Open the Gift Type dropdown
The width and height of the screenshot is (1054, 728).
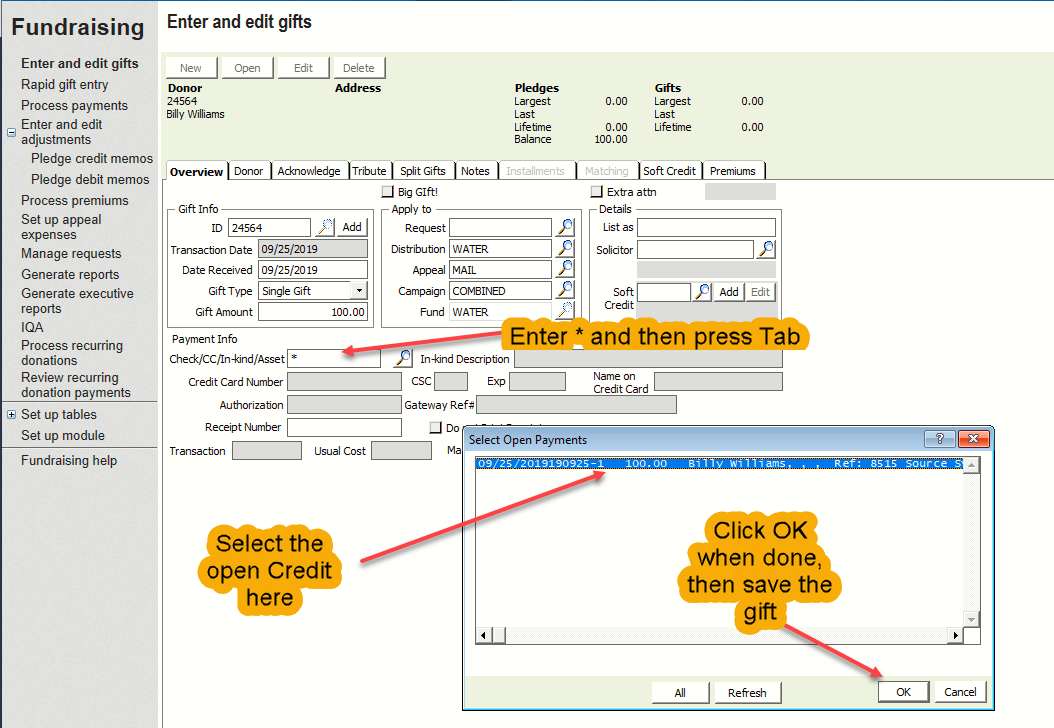pyautogui.click(x=359, y=291)
